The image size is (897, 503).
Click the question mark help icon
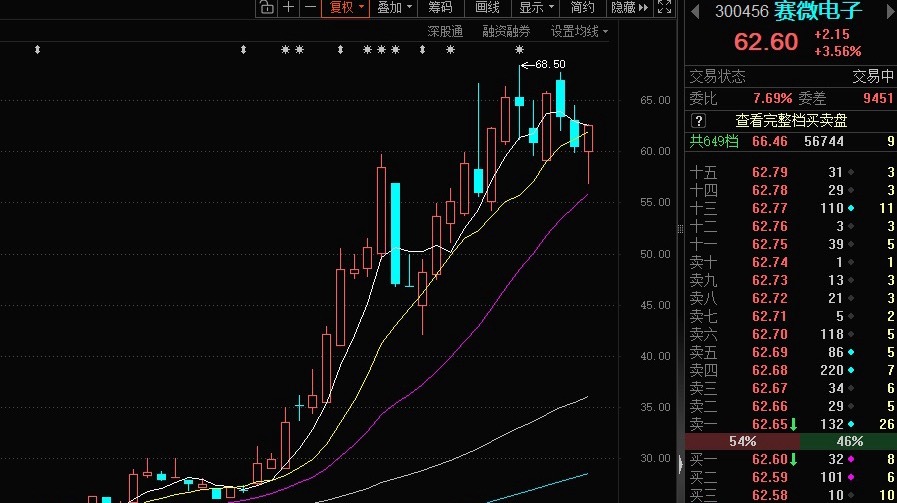698,121
